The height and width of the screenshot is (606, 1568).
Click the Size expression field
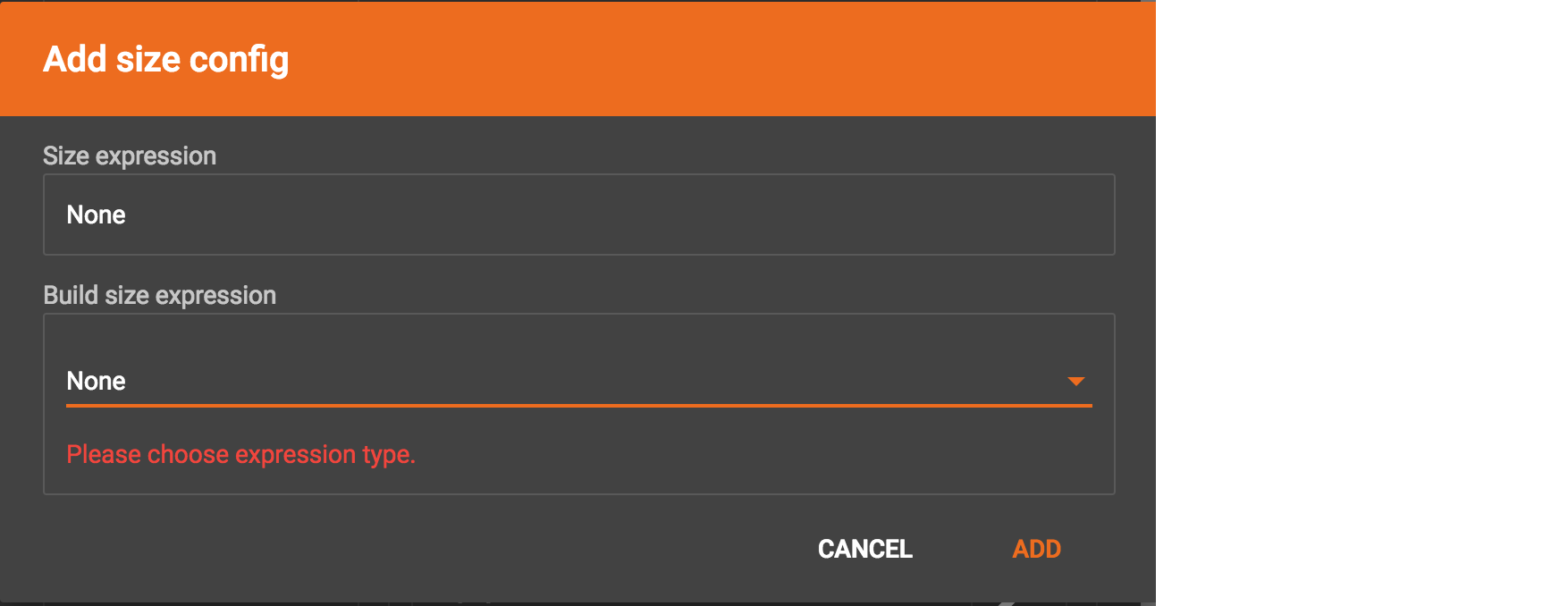(577, 215)
